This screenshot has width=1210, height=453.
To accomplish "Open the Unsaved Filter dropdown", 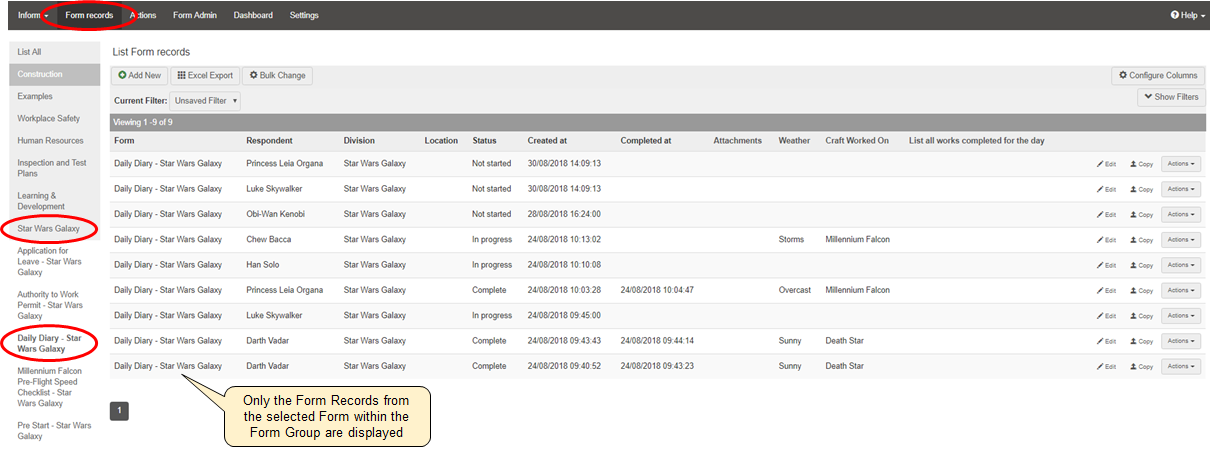I will pyautogui.click(x=205, y=101).
